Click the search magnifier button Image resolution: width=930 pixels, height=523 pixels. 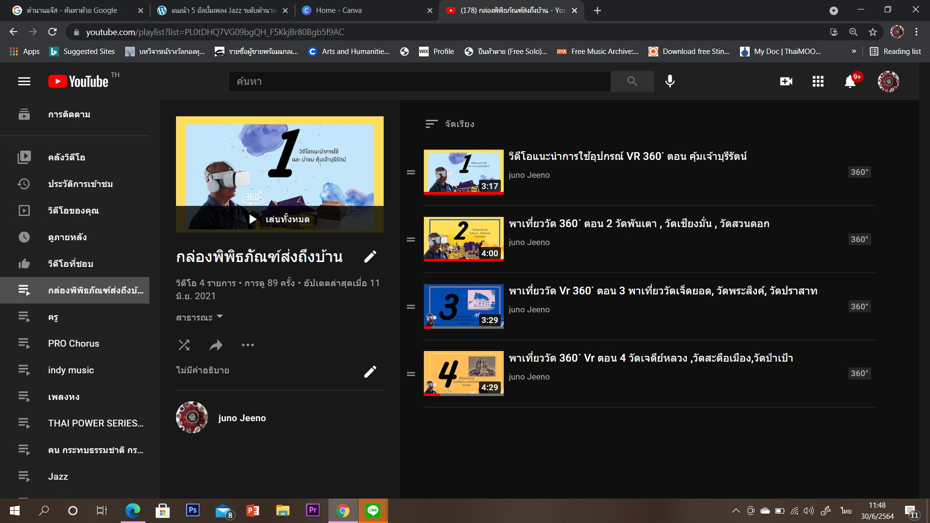[x=632, y=82]
